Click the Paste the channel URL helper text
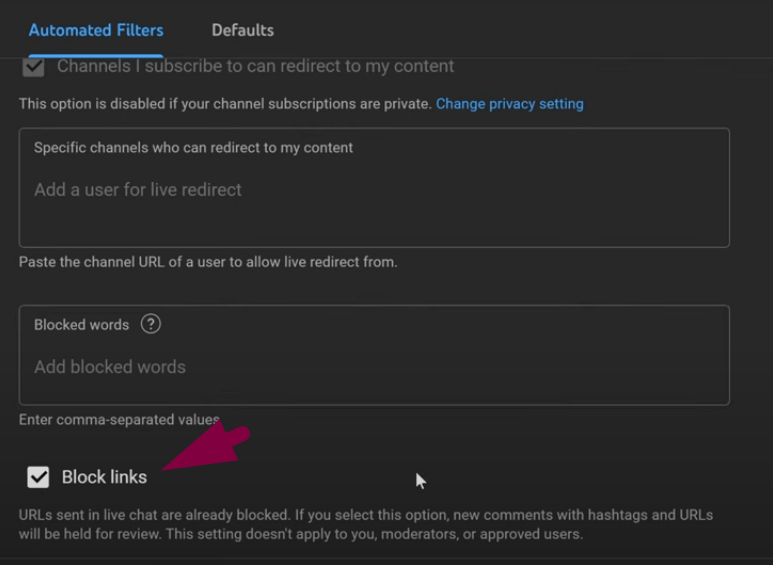 (x=208, y=262)
